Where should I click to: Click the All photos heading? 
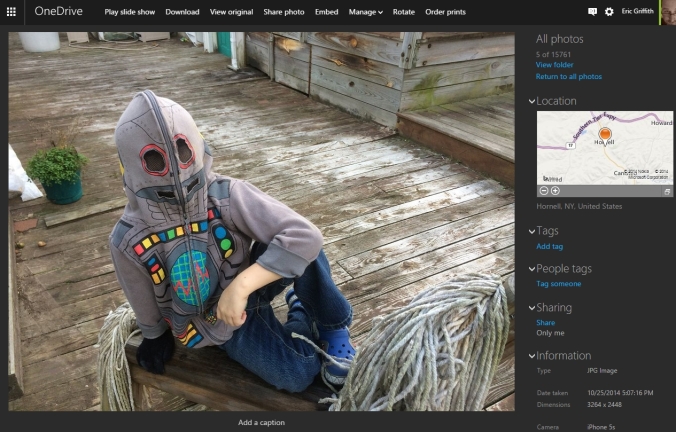(x=560, y=39)
